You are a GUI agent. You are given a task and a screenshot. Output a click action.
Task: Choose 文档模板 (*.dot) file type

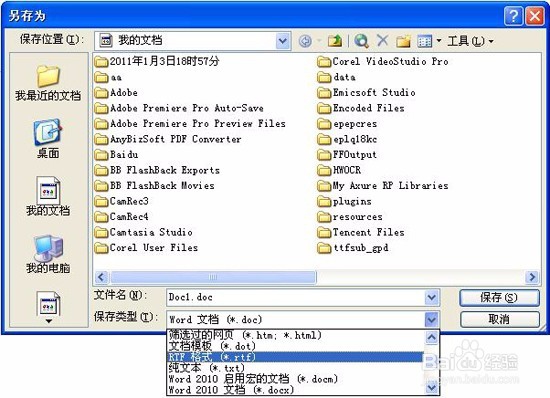(295, 346)
